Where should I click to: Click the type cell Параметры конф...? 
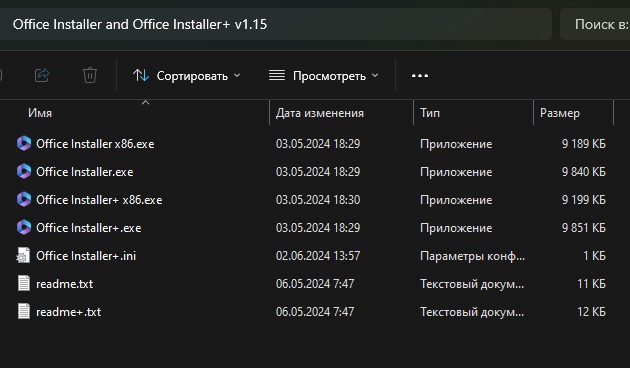[x=472, y=256]
